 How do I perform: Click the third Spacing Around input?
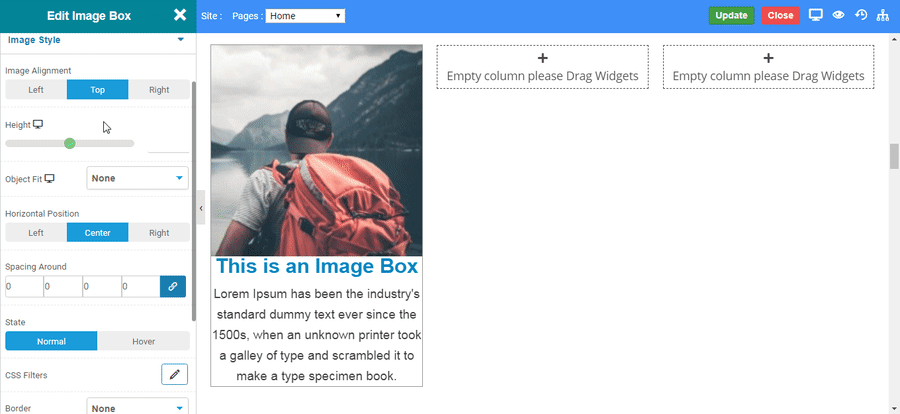(102, 287)
